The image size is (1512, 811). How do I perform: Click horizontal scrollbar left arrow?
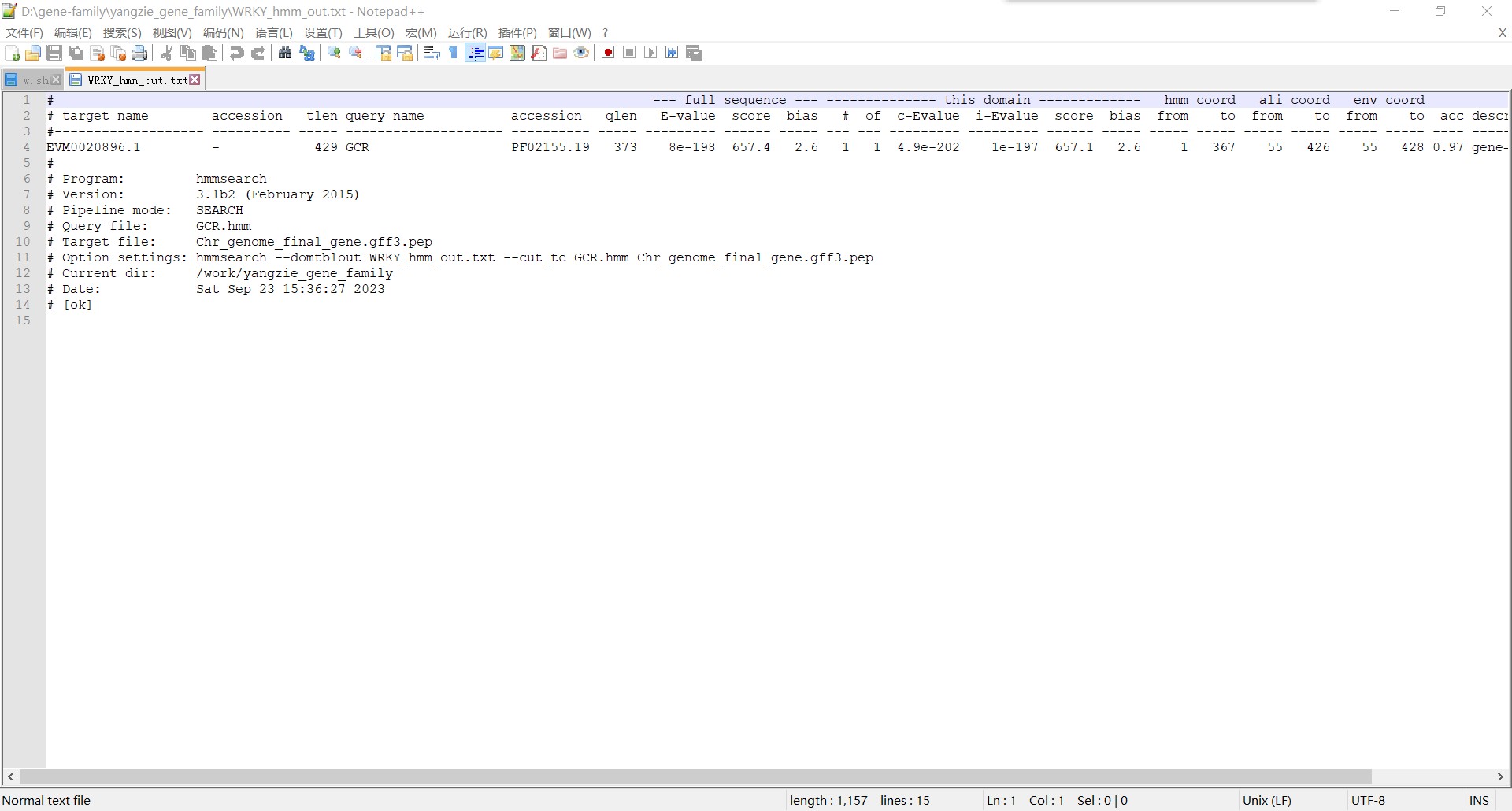pos(10,776)
